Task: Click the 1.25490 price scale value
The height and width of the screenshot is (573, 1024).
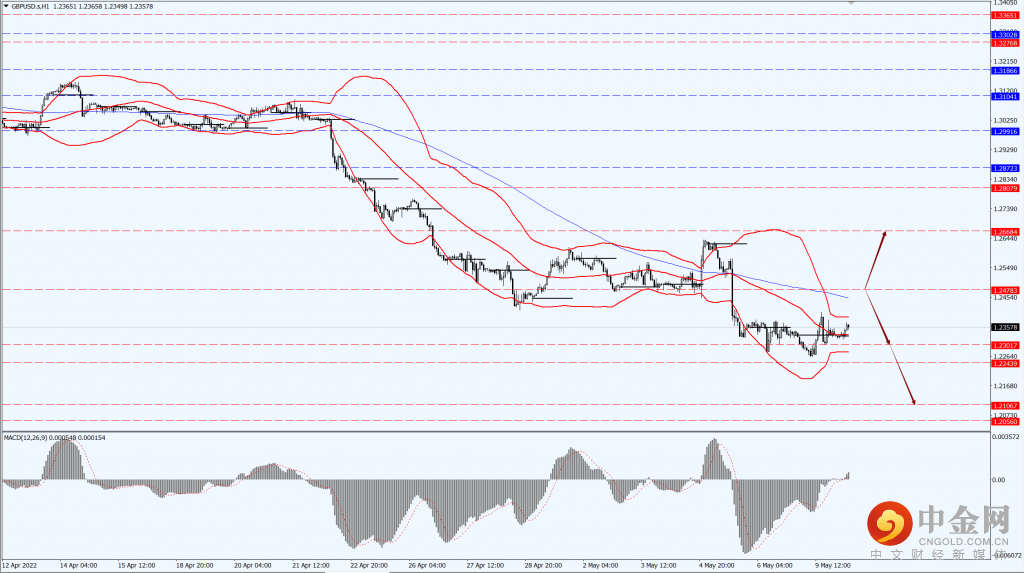Action: coord(1005,268)
